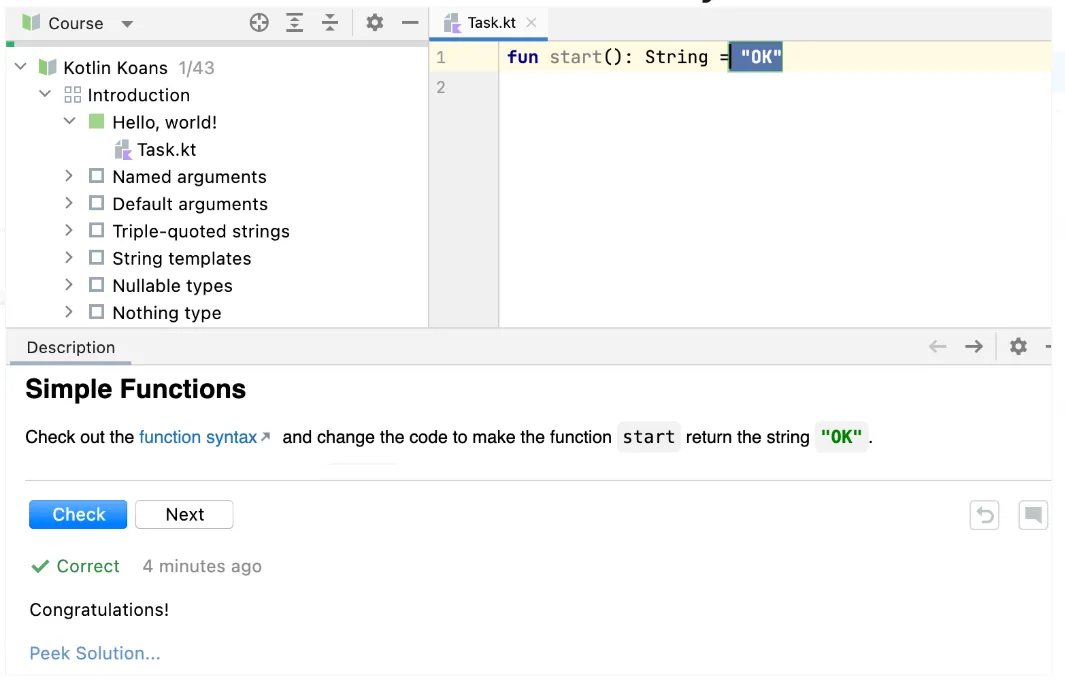Image resolution: width=1065 pixels, height=697 pixels.
Task: Collapse the Introduction lesson
Action: (x=44, y=94)
